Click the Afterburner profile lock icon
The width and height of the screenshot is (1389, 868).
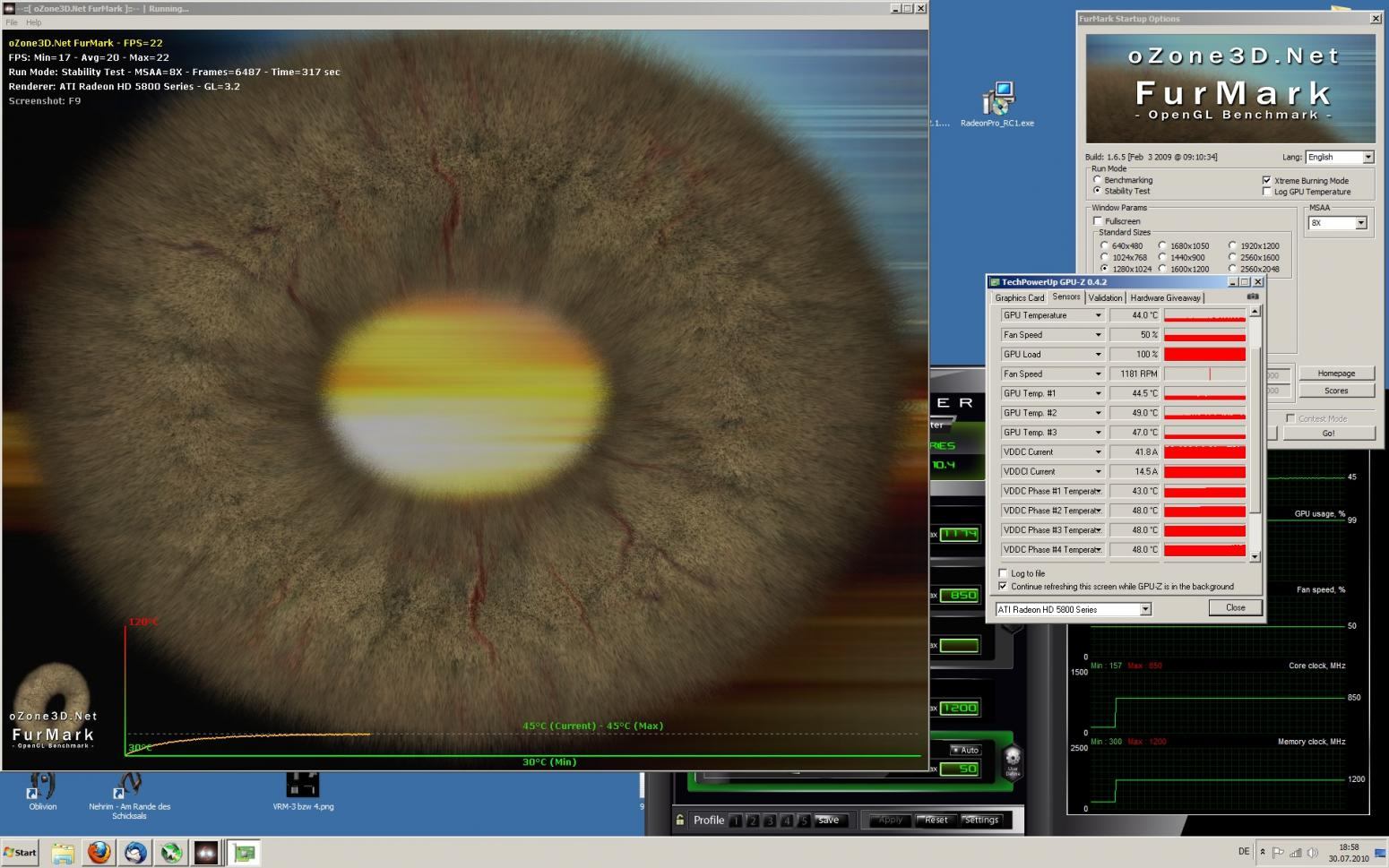click(680, 820)
